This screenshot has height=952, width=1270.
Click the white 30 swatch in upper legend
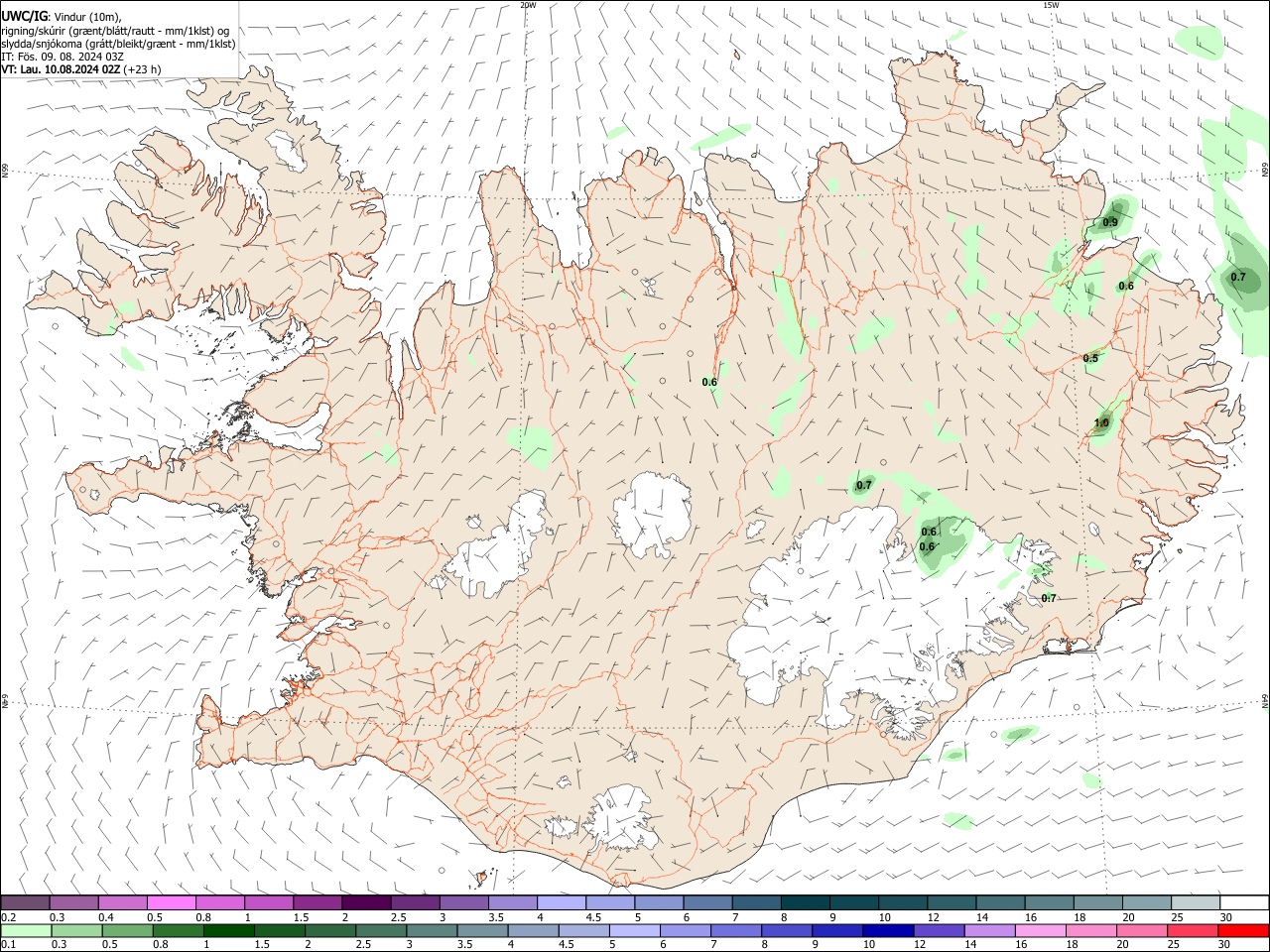point(1244,903)
